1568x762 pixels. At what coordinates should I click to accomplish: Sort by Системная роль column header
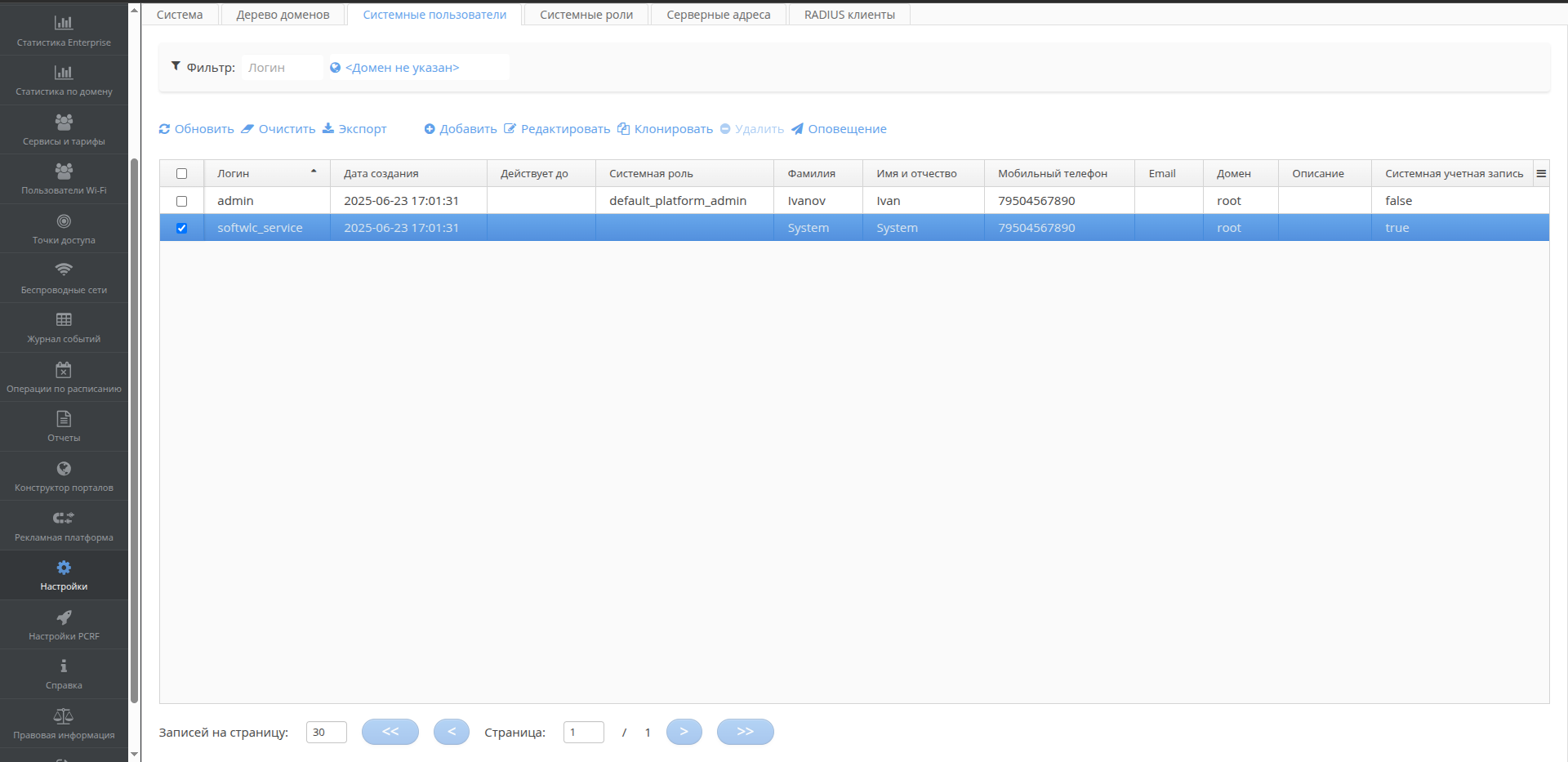pyautogui.click(x=684, y=173)
